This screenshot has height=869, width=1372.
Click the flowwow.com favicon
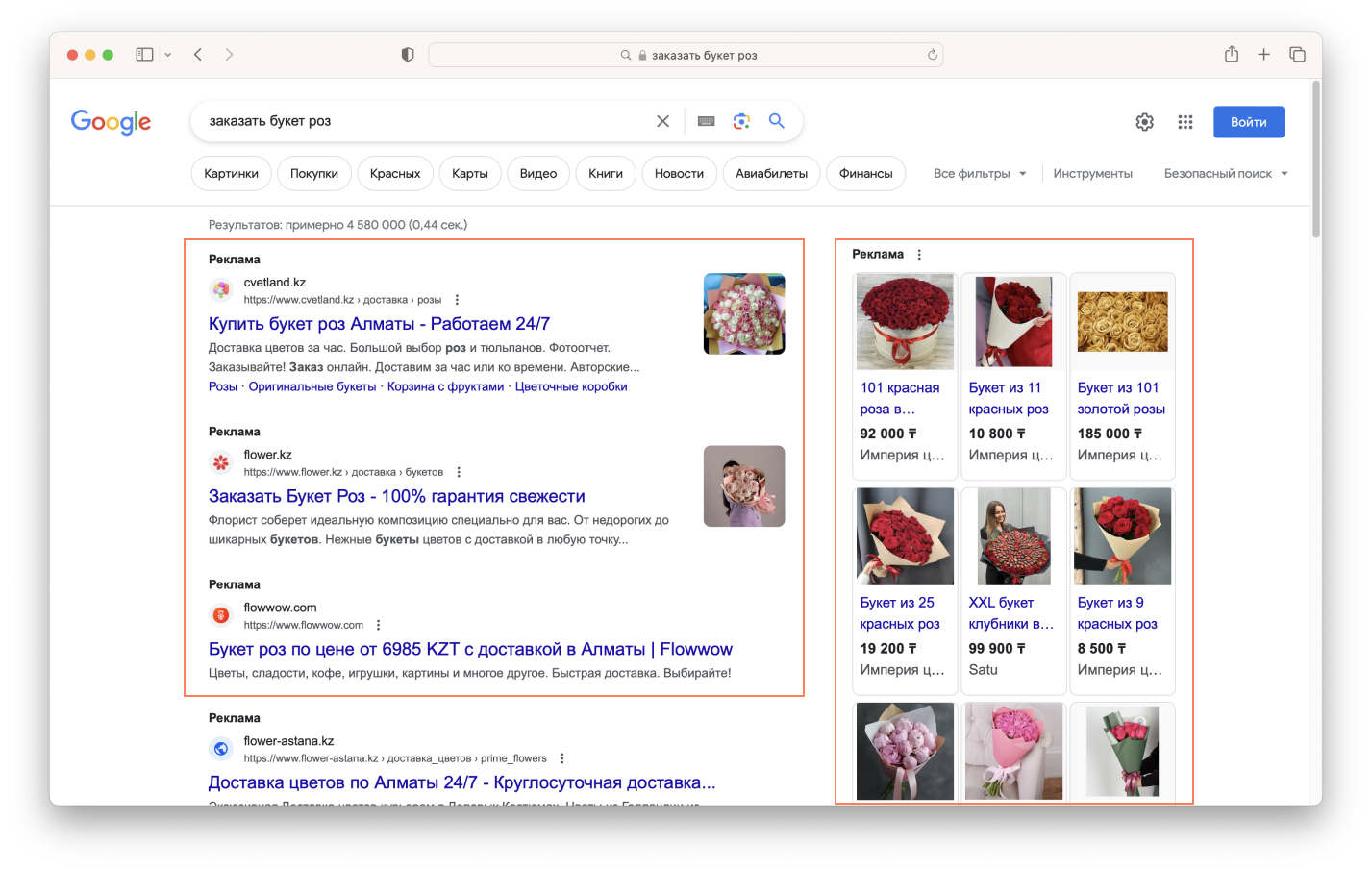click(x=221, y=615)
